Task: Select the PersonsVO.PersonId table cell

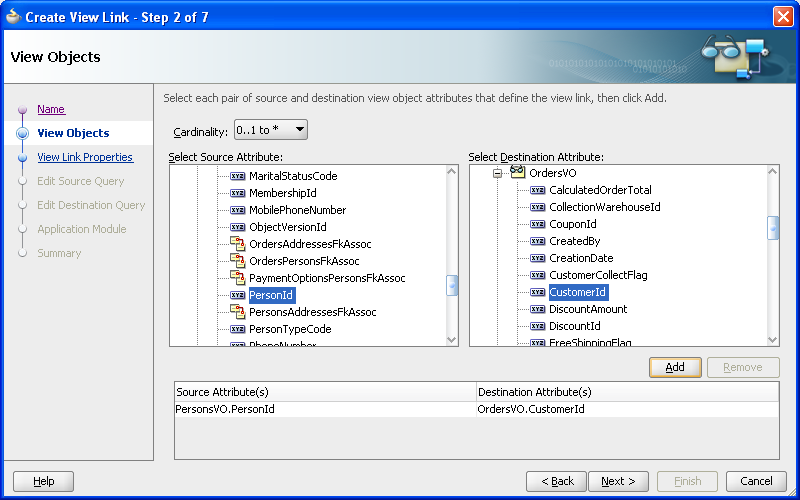Action: [325, 409]
